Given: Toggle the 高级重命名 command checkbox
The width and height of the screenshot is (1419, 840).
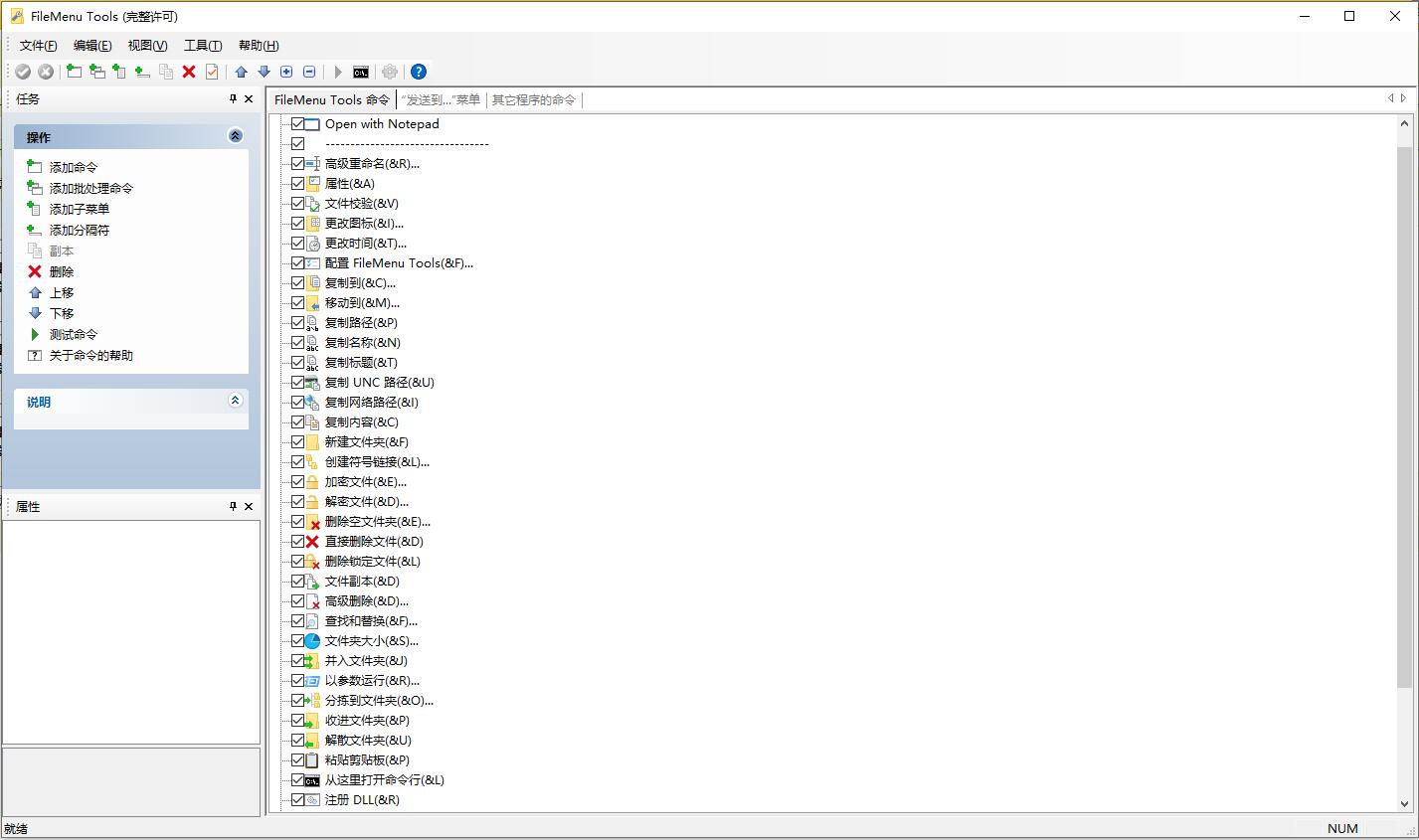Looking at the screenshot, I should point(296,163).
